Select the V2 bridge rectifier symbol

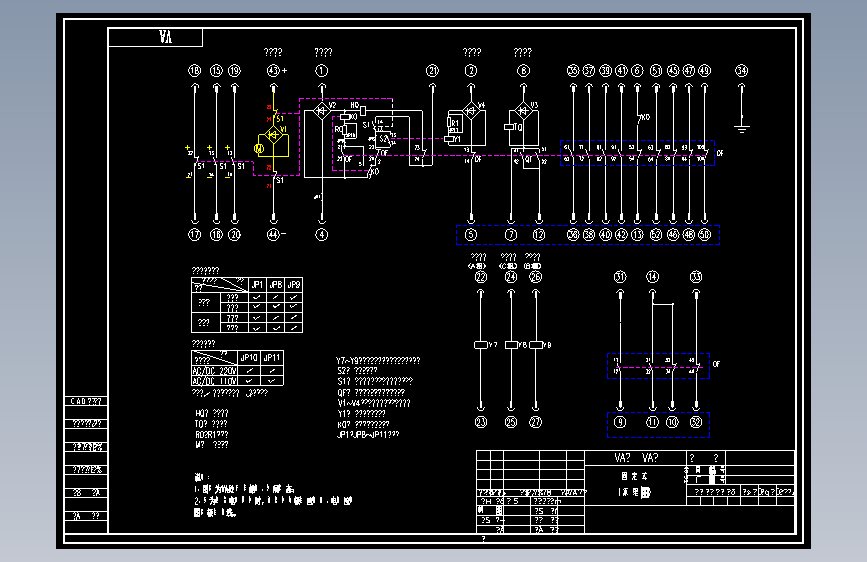coord(322,111)
